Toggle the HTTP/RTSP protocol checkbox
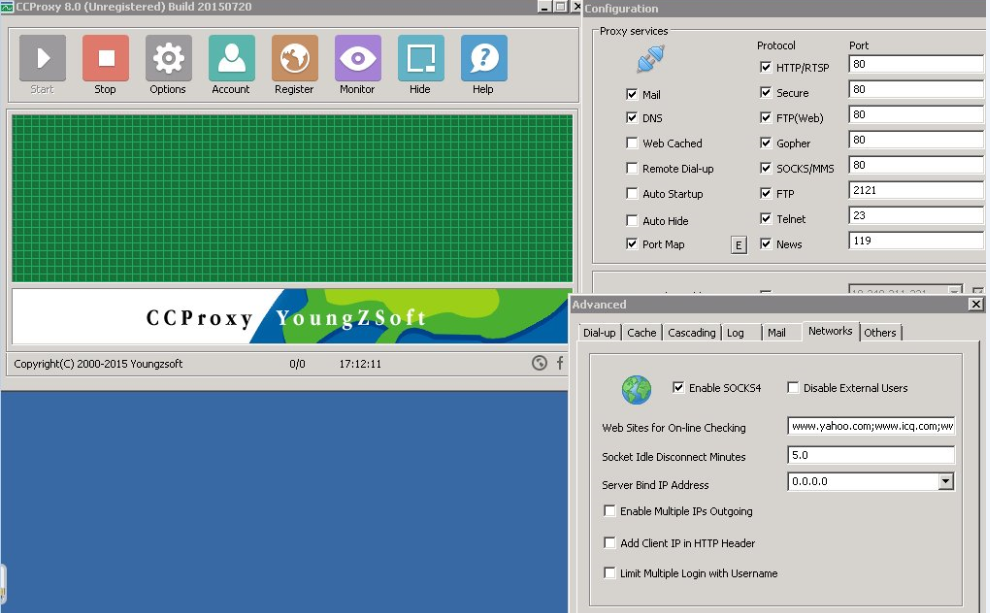 [765, 67]
